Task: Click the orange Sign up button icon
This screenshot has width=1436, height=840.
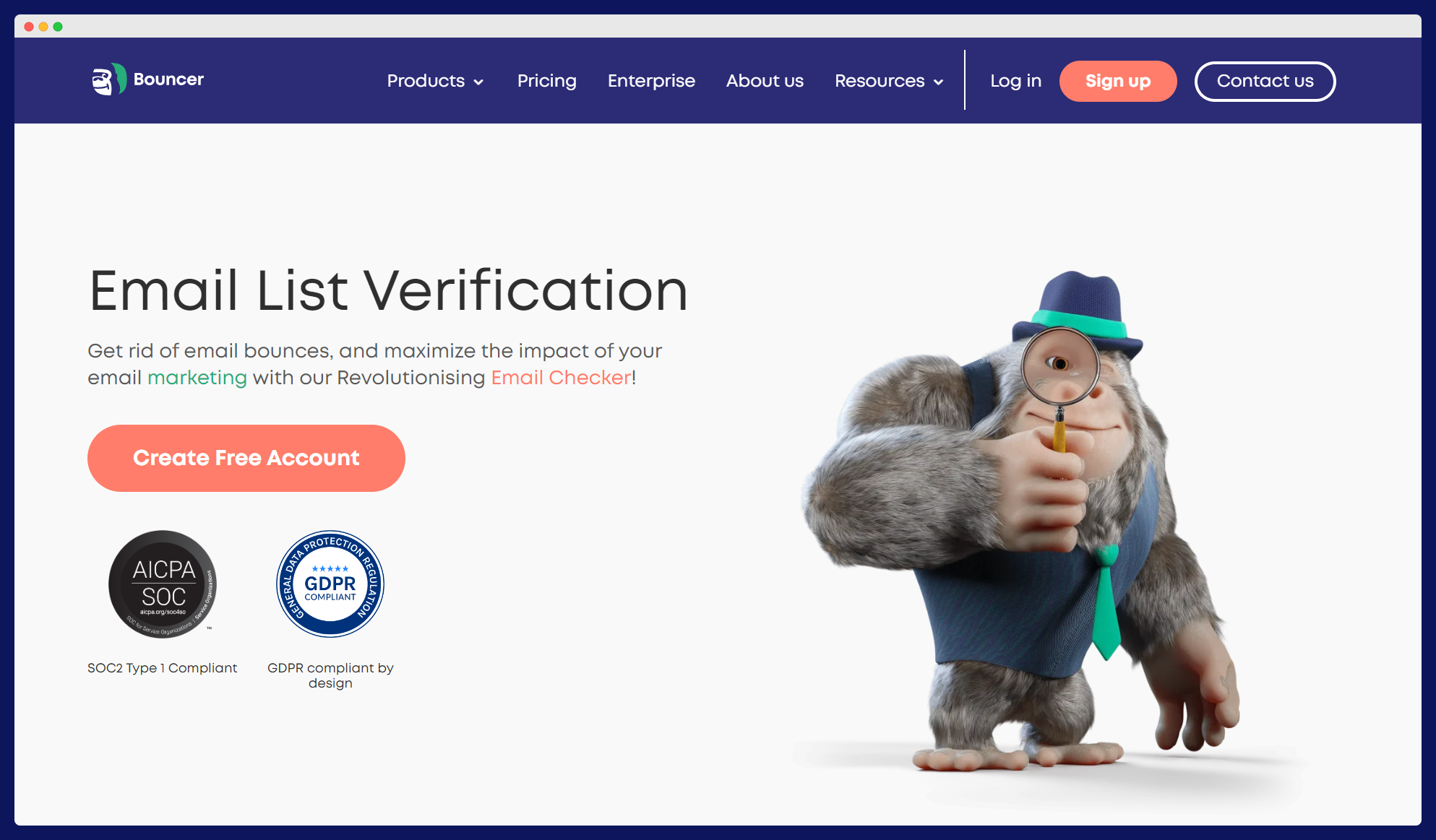Action: (1118, 81)
